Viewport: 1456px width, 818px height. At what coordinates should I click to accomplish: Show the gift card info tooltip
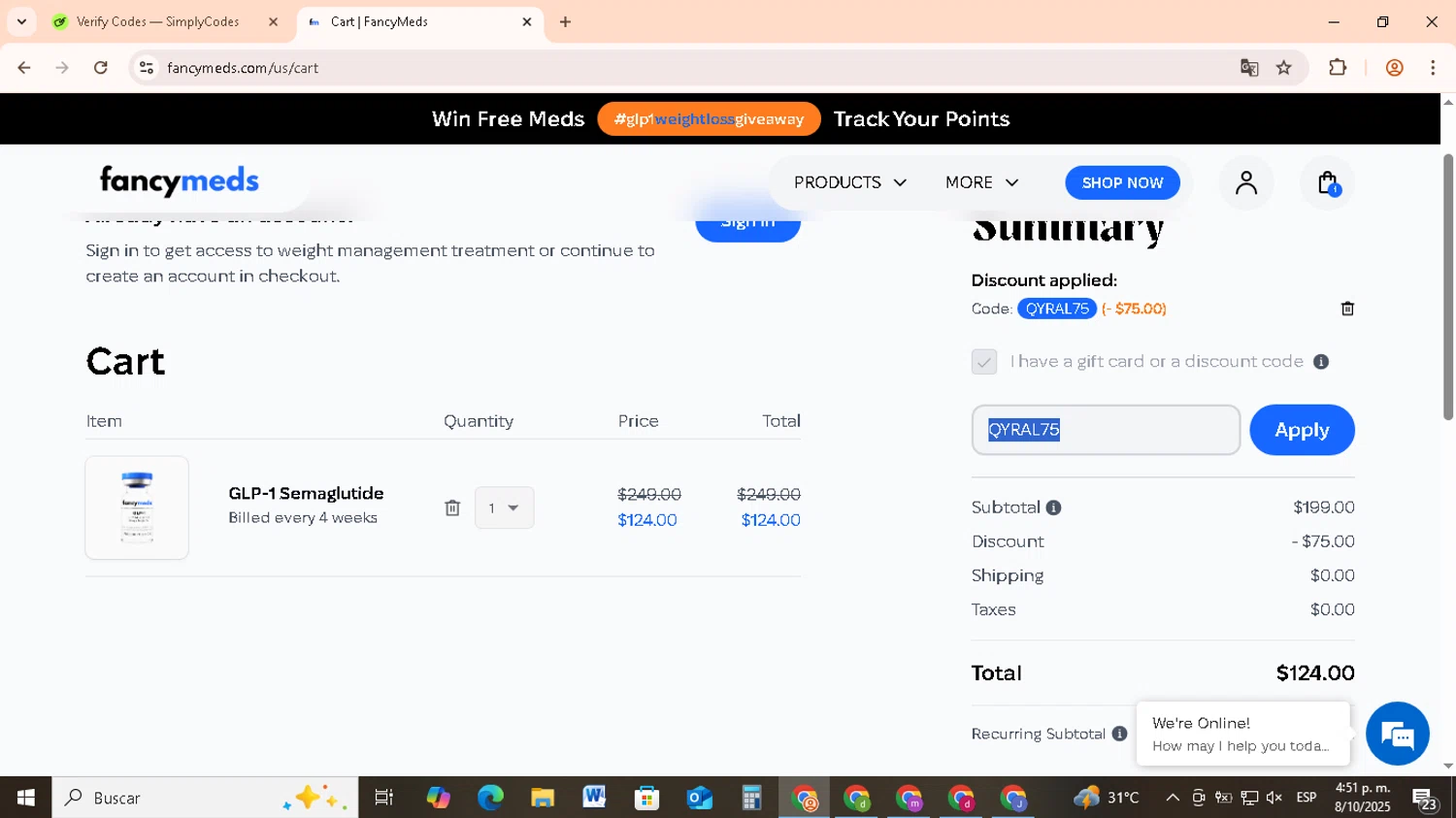click(1321, 362)
